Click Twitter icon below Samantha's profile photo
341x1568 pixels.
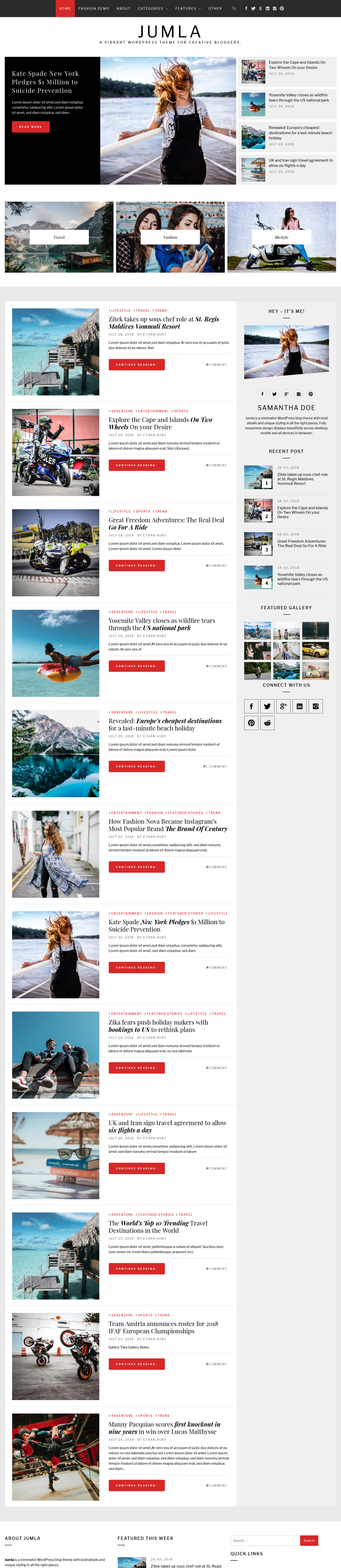click(x=274, y=394)
